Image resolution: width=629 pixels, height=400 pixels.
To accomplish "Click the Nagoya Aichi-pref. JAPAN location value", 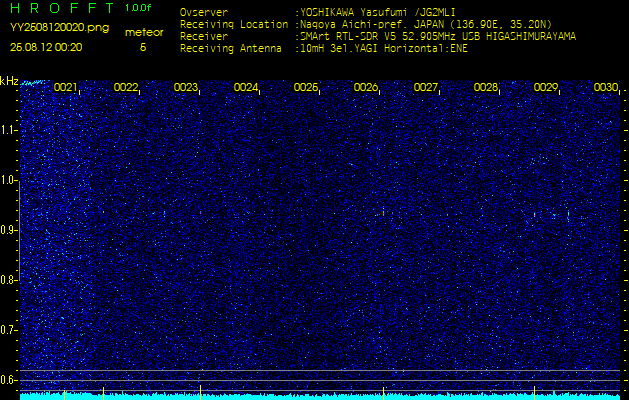I will (x=424, y=24).
